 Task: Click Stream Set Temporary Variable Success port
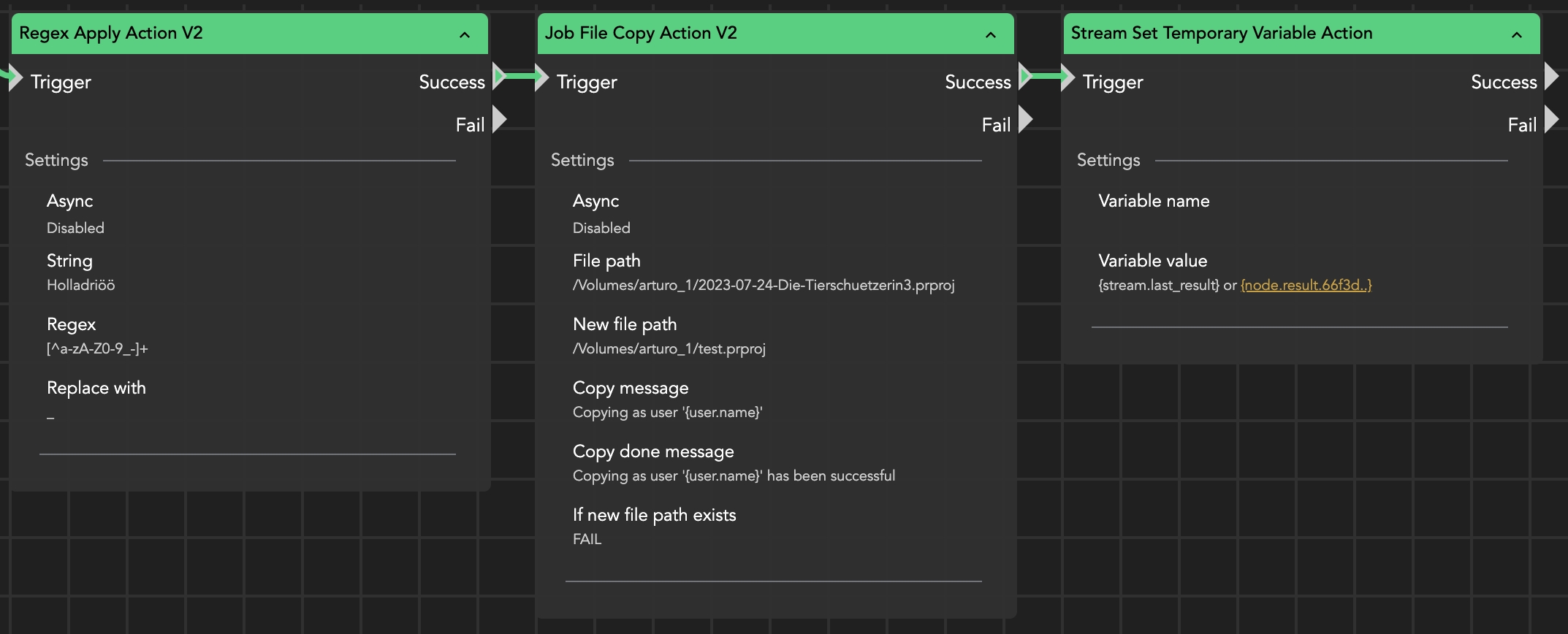pyautogui.click(x=1552, y=76)
